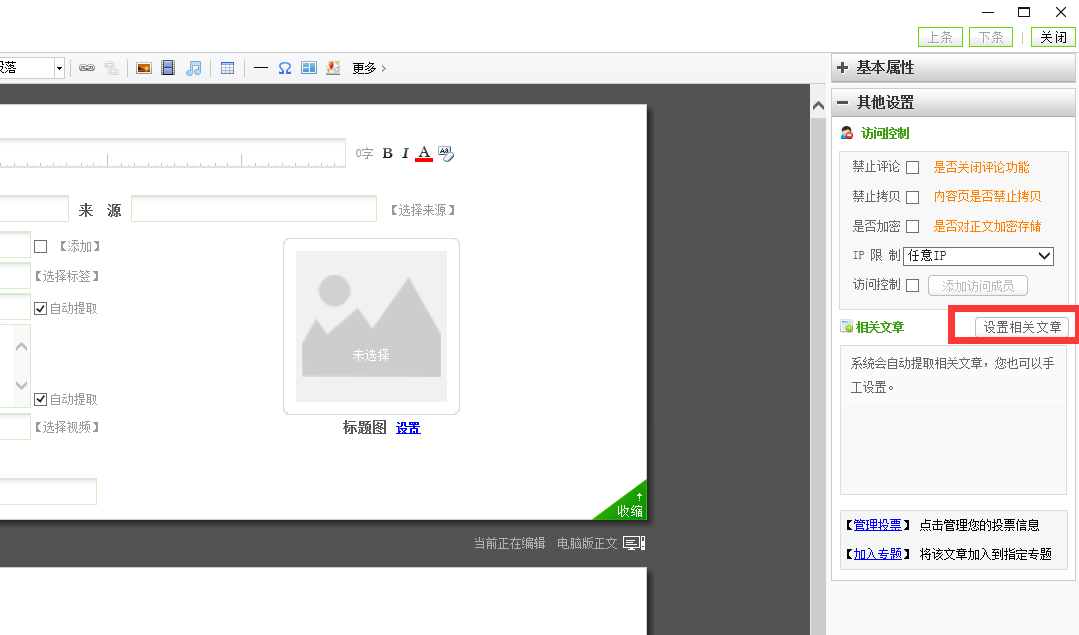The image size is (1079, 635).
Task: Insert audio using the music note icon
Action: (194, 68)
